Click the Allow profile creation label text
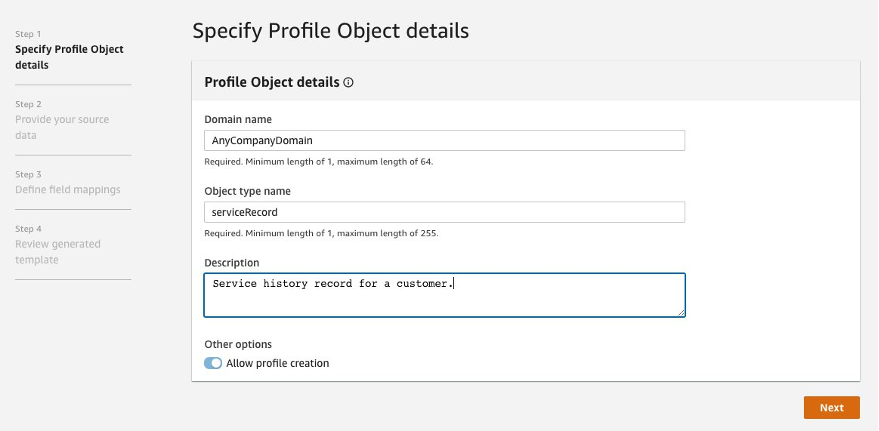 278,363
